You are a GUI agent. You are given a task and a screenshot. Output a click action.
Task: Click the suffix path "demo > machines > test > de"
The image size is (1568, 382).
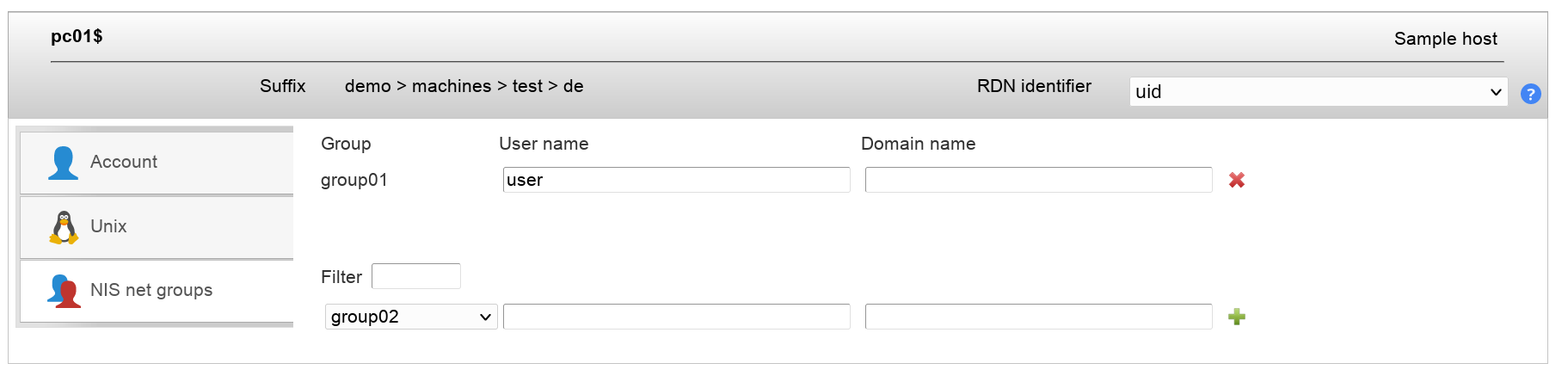point(464,86)
